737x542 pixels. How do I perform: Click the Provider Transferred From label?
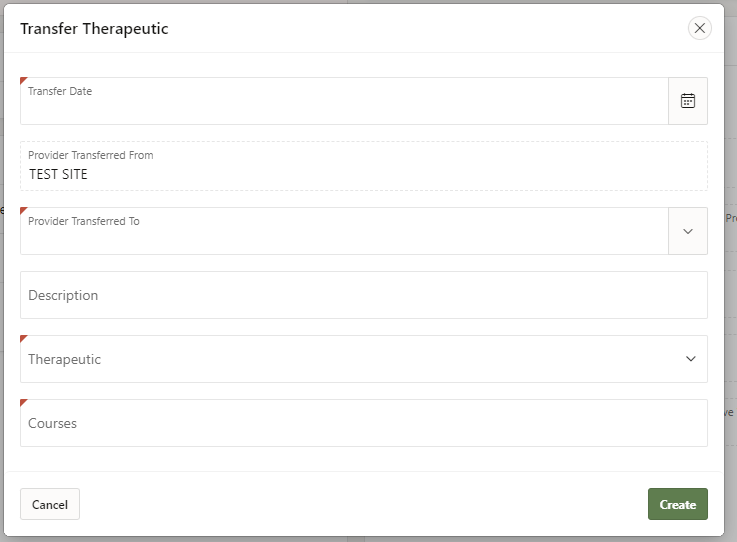pyautogui.click(x=91, y=155)
